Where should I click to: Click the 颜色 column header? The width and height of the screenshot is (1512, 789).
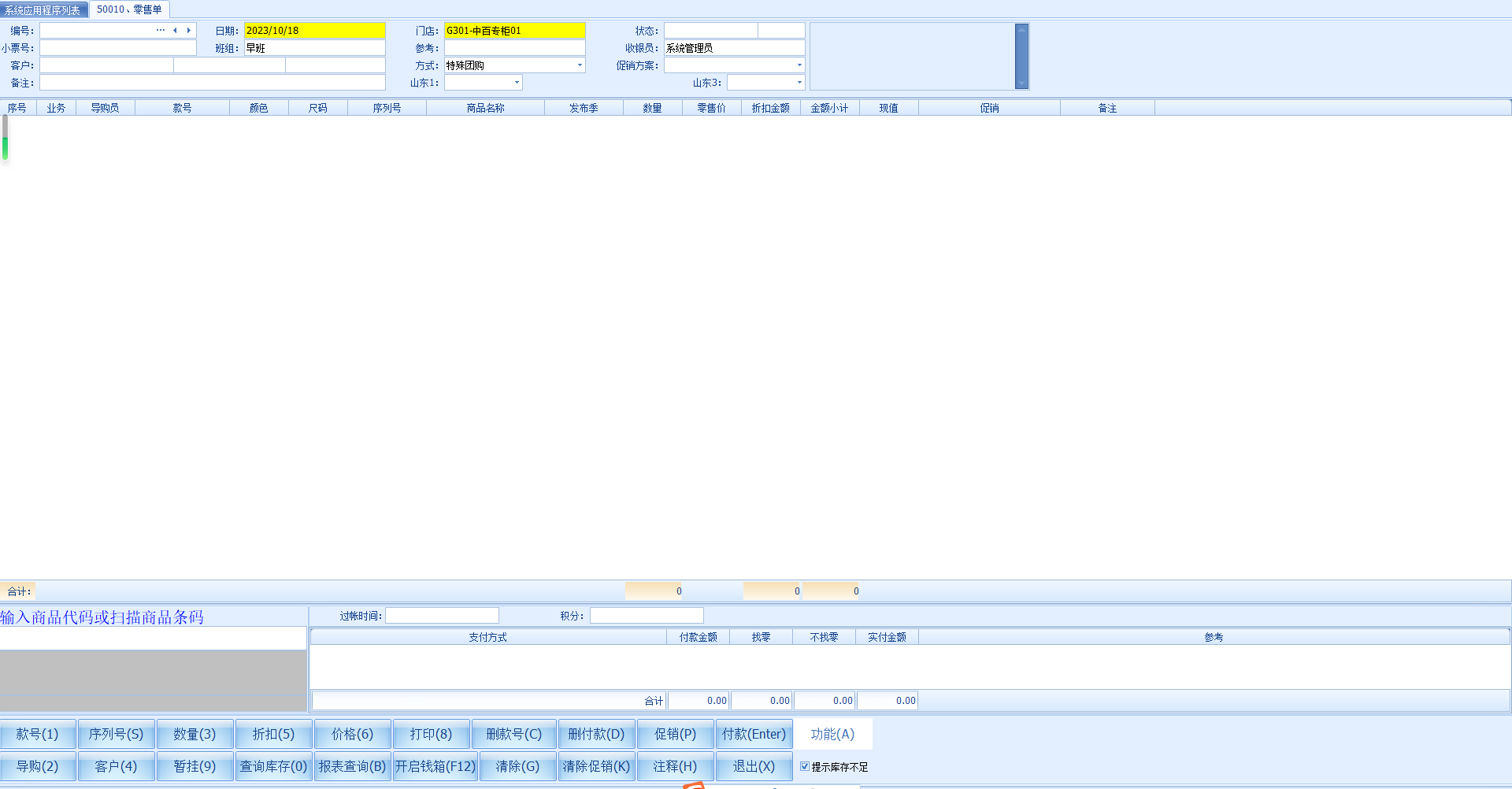click(259, 108)
